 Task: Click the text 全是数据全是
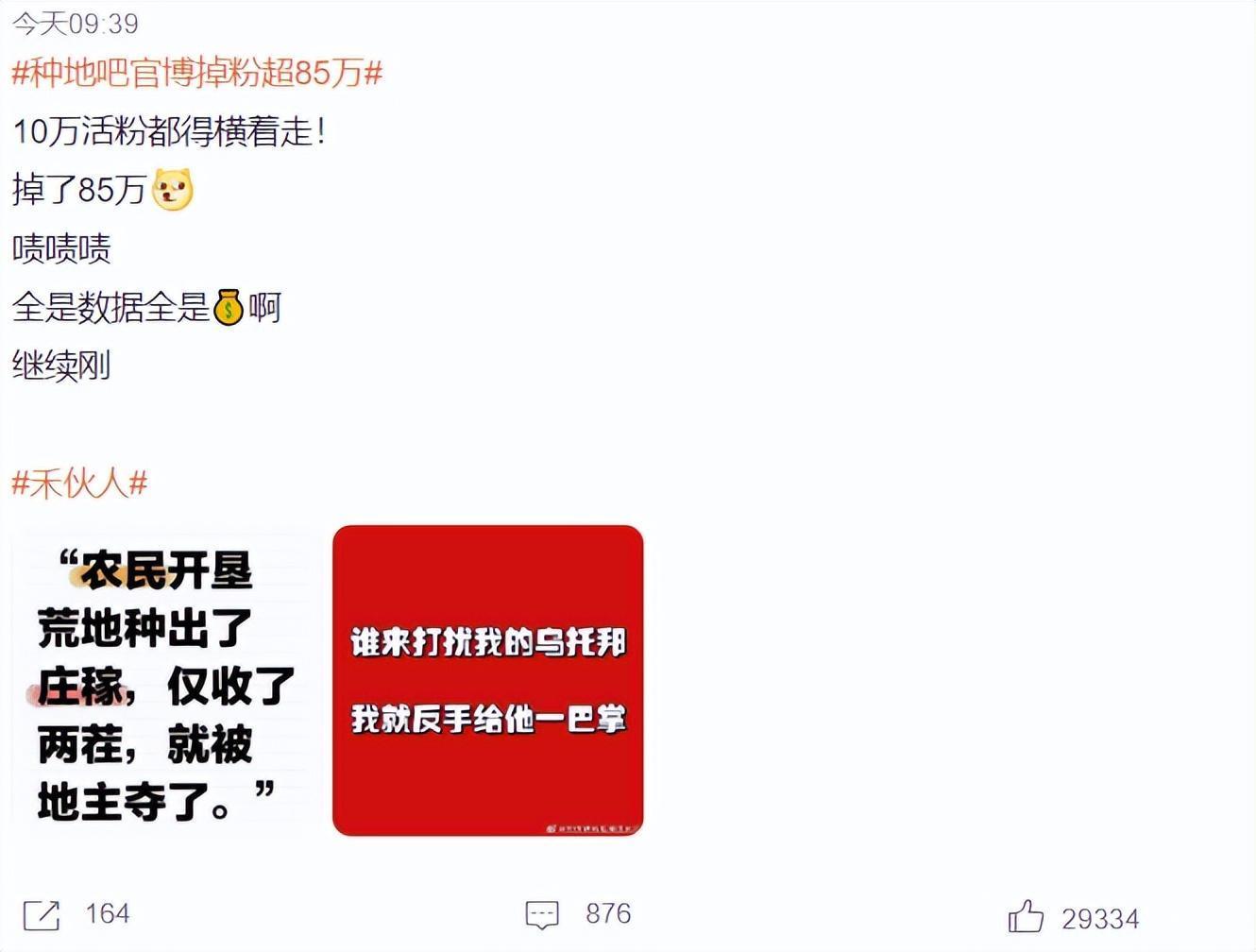click(110, 307)
